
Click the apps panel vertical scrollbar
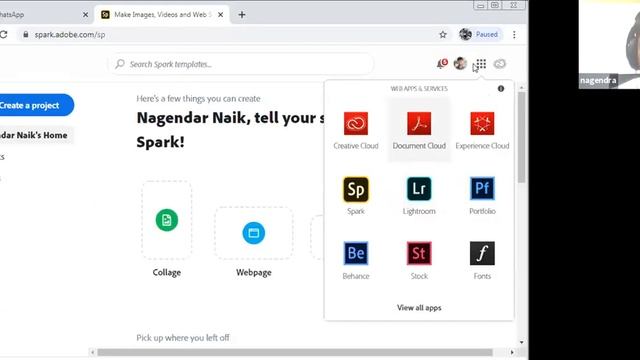pyautogui.click(x=522, y=138)
